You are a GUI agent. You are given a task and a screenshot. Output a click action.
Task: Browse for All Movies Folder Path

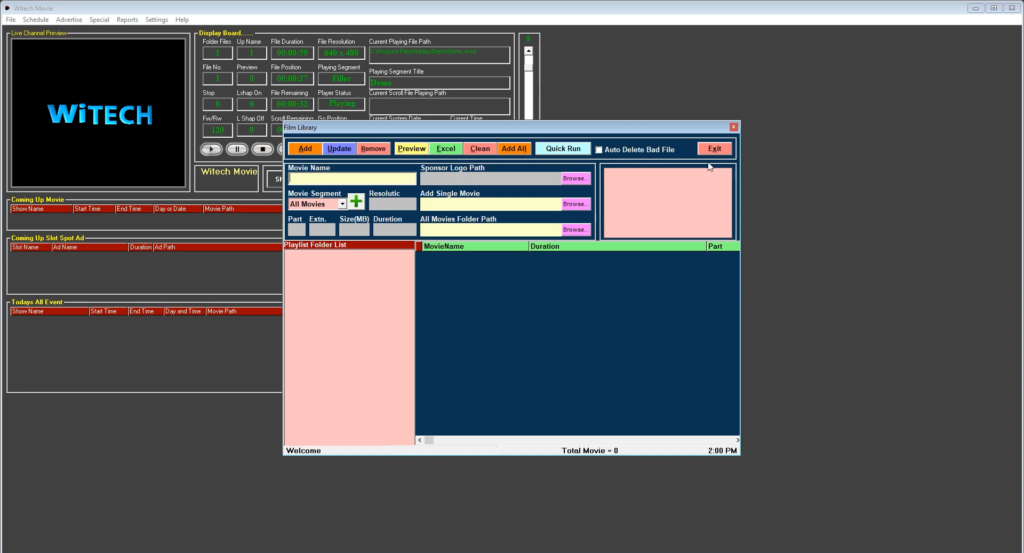pos(575,230)
